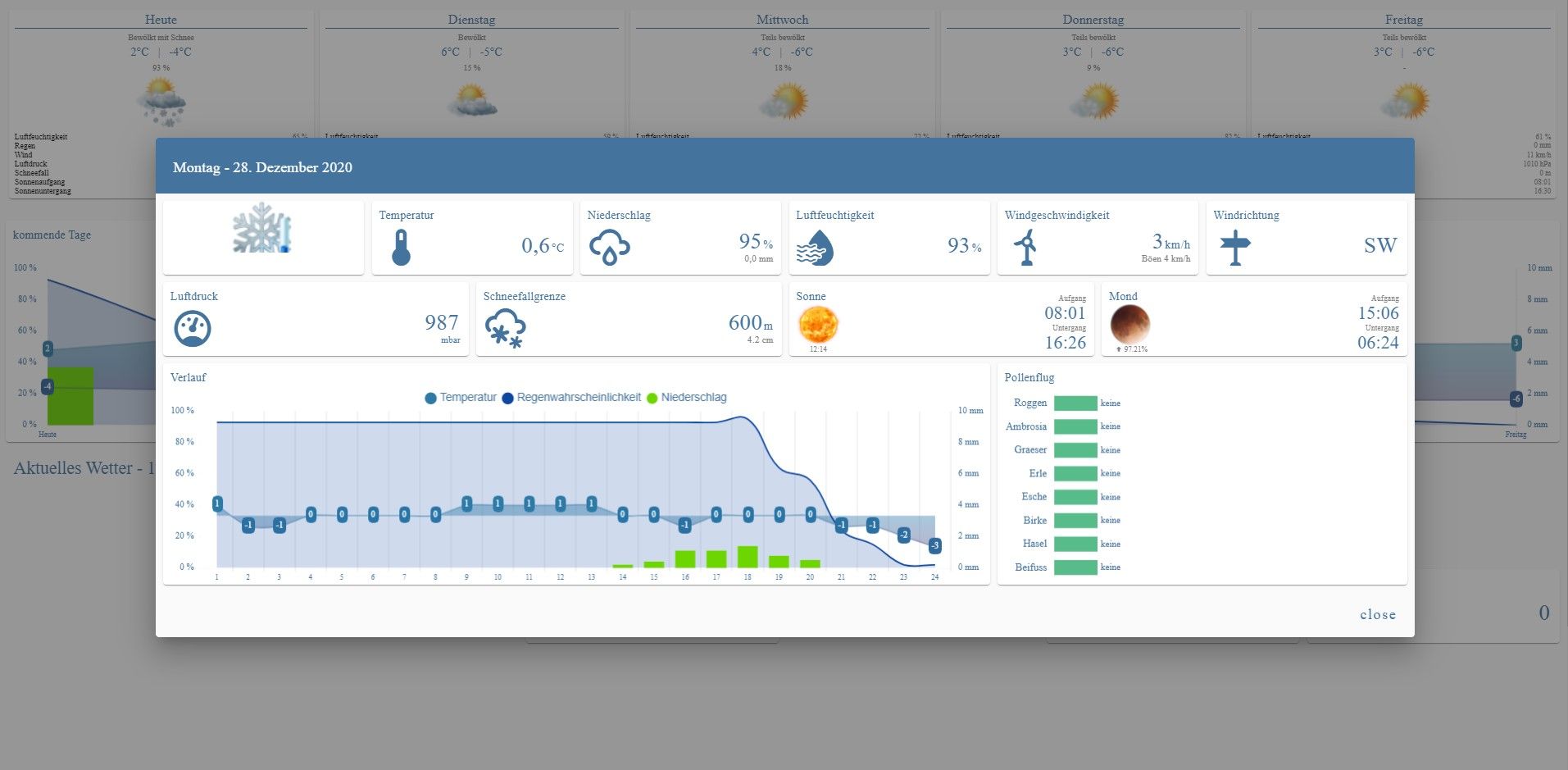Open the Dienstag forecast card
Screen dimensions: 1568x770
click(471, 74)
